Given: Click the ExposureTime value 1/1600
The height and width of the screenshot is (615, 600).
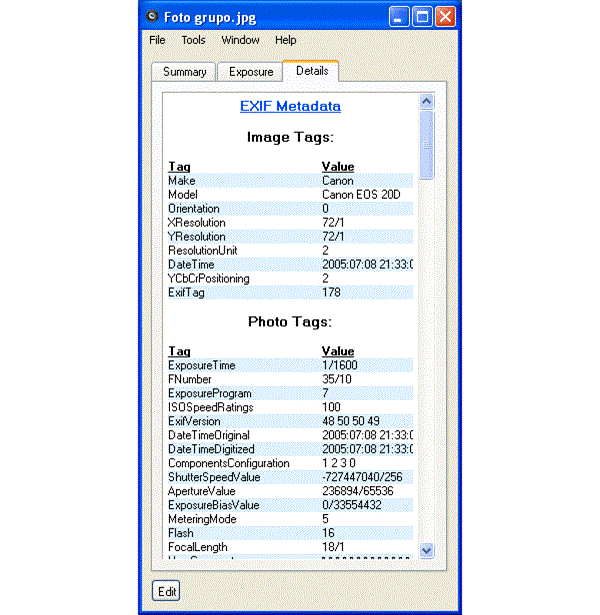Looking at the screenshot, I should pos(340,365).
